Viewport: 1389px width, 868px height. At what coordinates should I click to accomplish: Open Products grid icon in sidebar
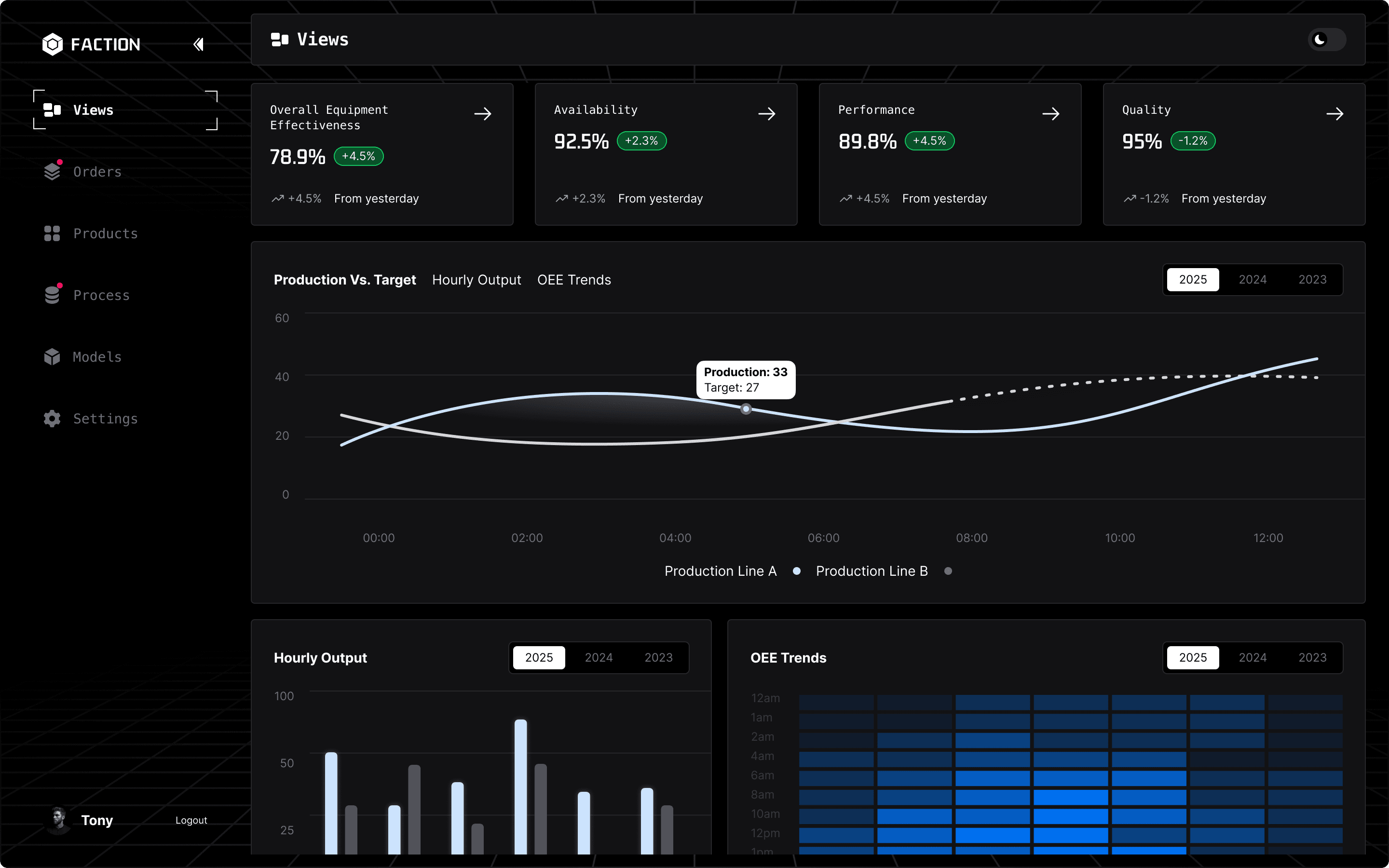pos(52,233)
